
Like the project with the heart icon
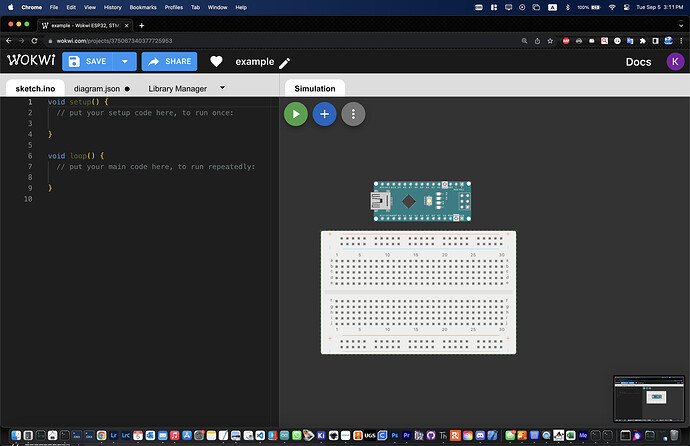216,62
